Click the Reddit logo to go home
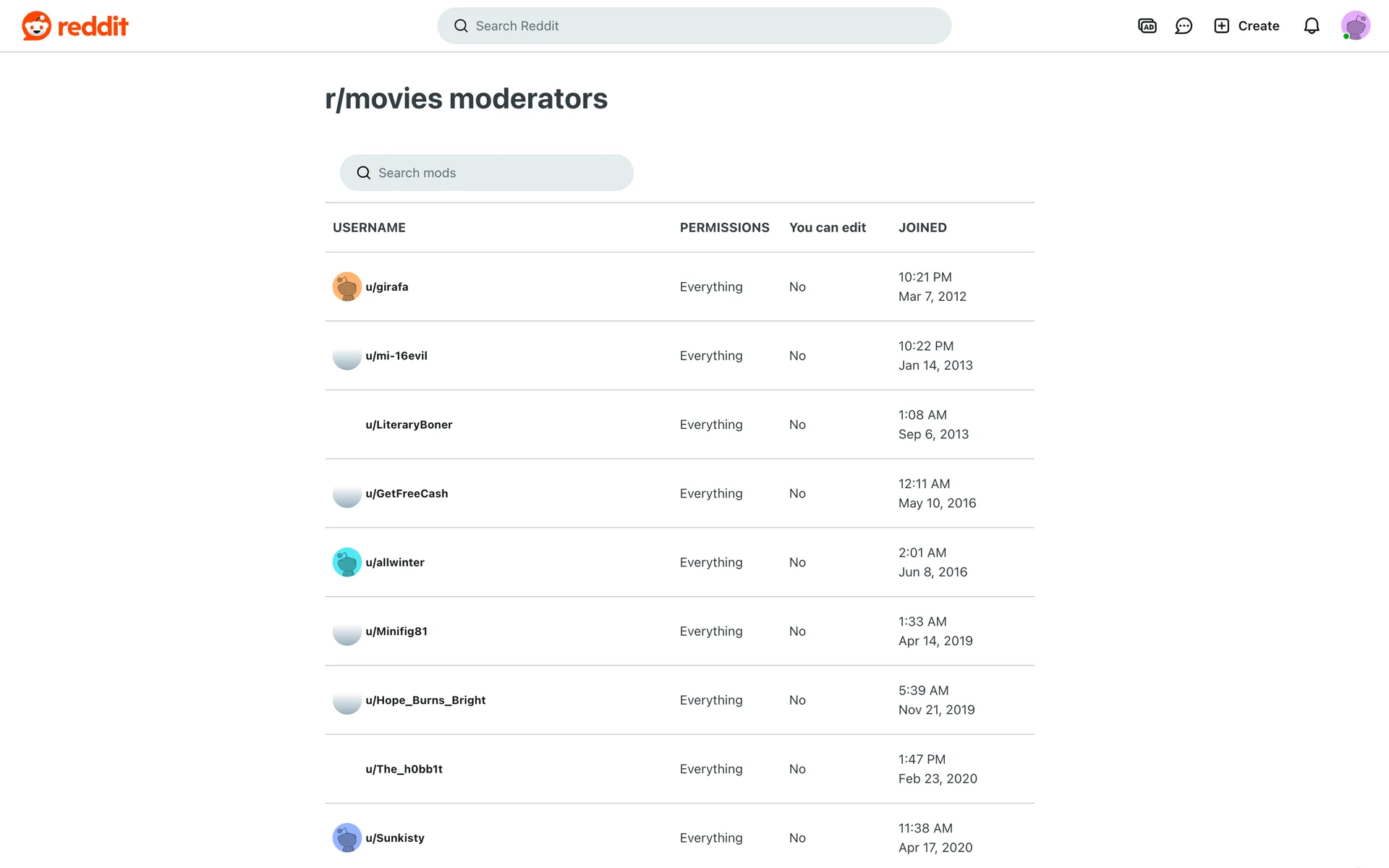1389x868 pixels. tap(75, 26)
